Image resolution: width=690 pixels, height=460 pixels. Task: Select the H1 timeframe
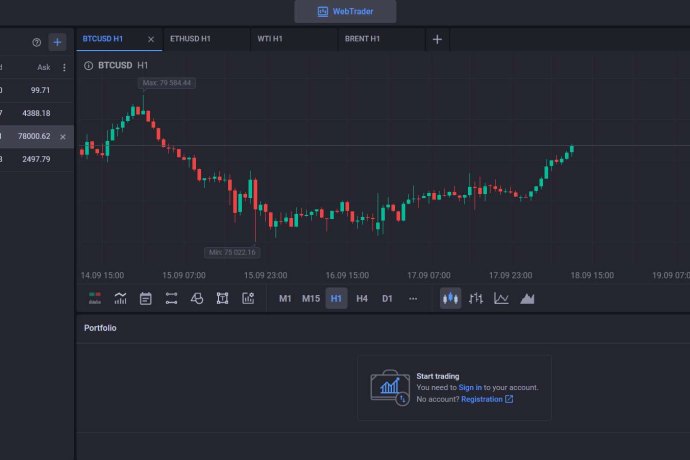coord(336,298)
